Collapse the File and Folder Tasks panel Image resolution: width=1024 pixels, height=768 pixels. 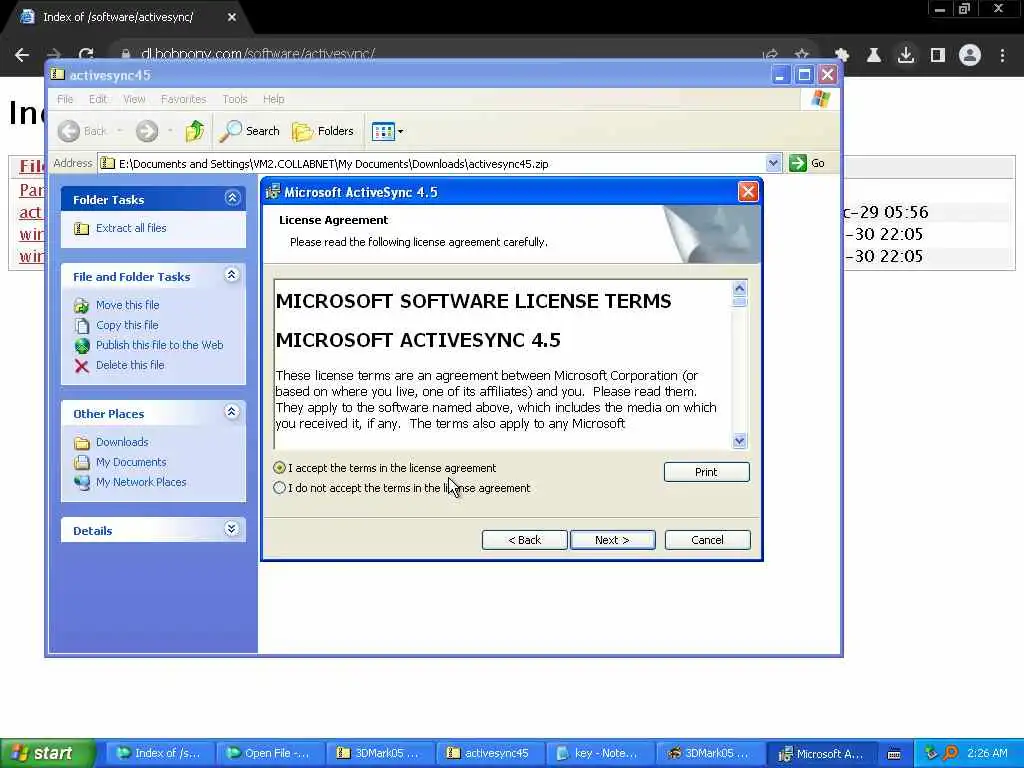tap(232, 275)
